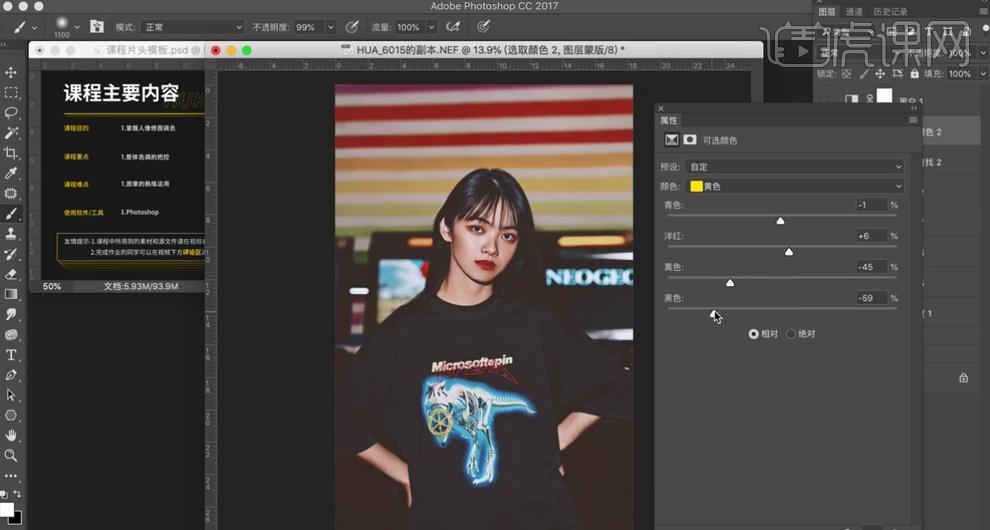Viewport: 990px width, 530px height.
Task: Open the 颜色 dropdown showing 黄色
Action: [x=795, y=186]
